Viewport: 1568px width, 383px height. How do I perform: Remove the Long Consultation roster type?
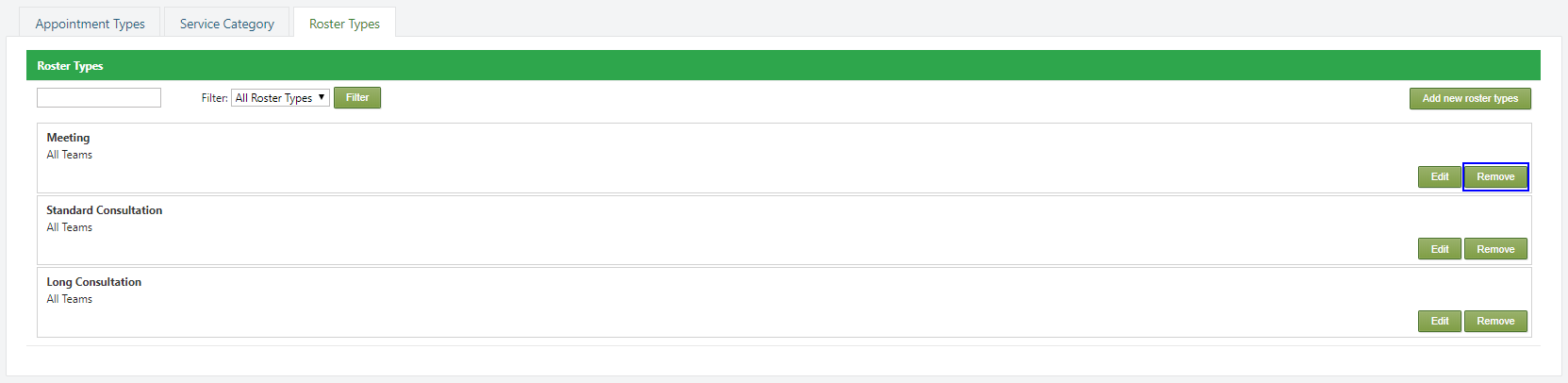pos(1494,322)
